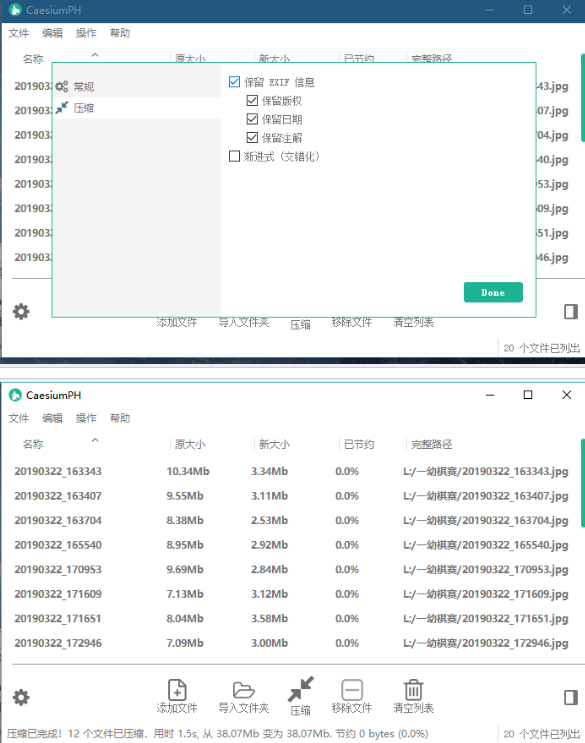Enable the progressive interlaced checkbox

234,156
